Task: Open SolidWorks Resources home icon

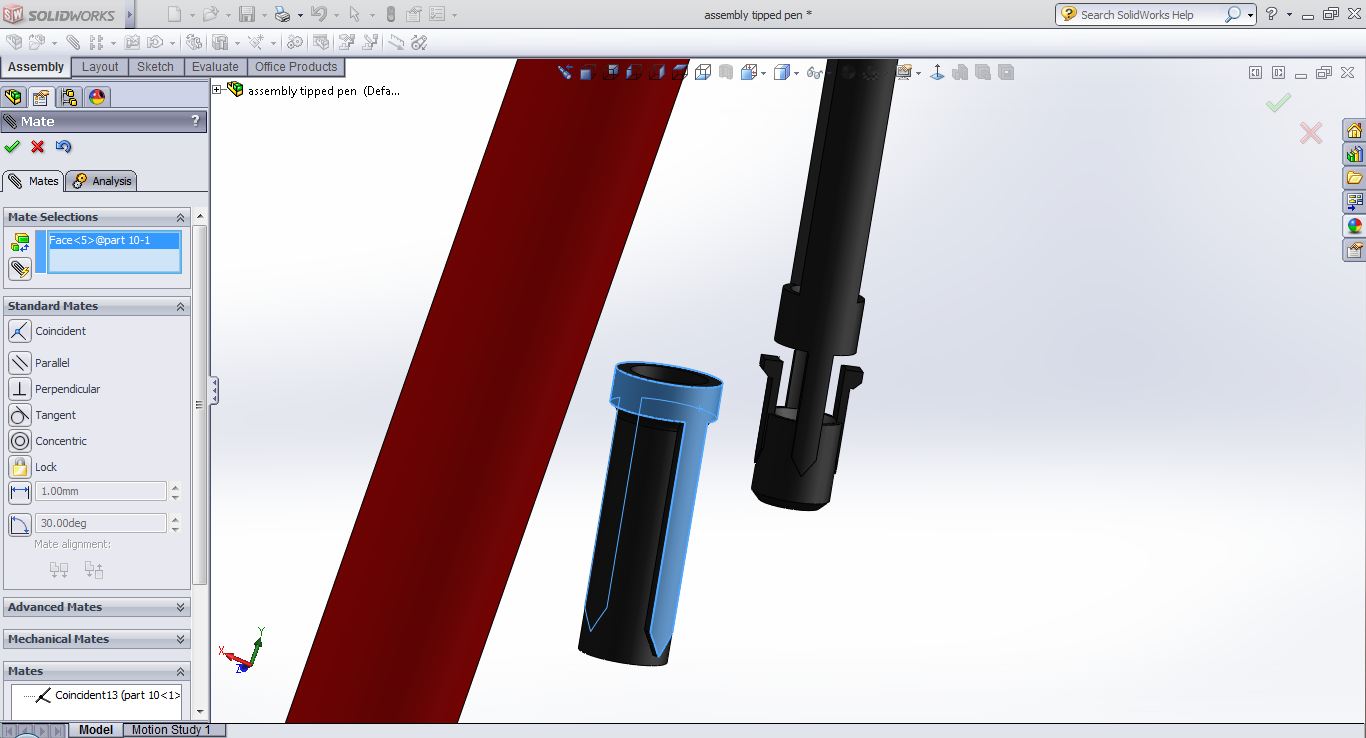Action: (x=1354, y=131)
